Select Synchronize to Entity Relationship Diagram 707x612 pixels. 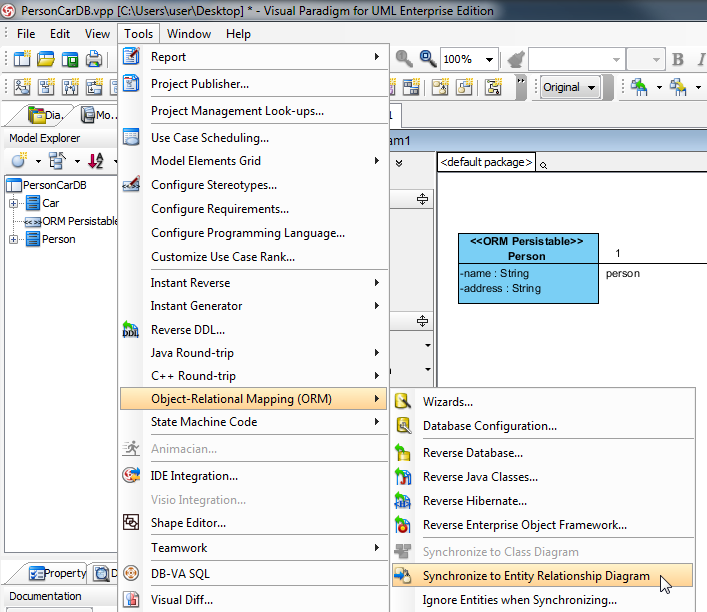point(542,575)
